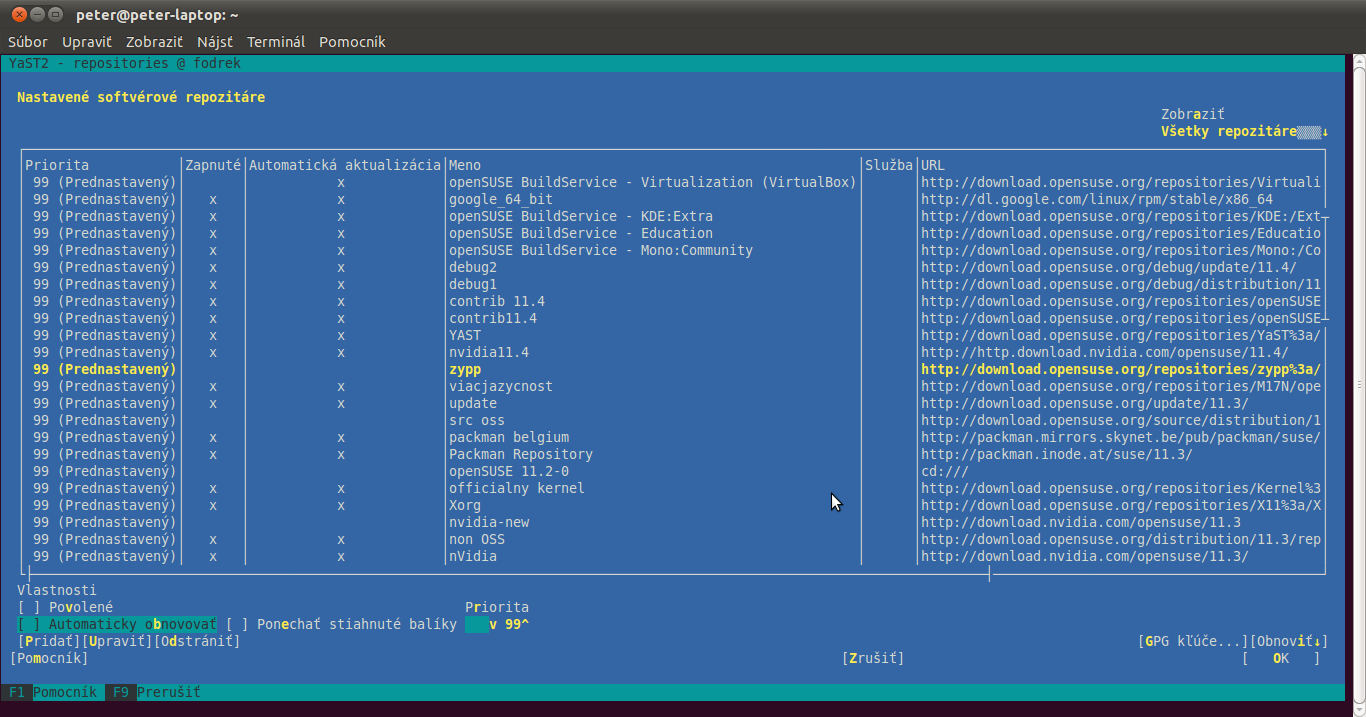Viewport: 1366px width, 717px height.
Task: Click the bracketed Pomocník button above the function-key bar
Action: 49,658
